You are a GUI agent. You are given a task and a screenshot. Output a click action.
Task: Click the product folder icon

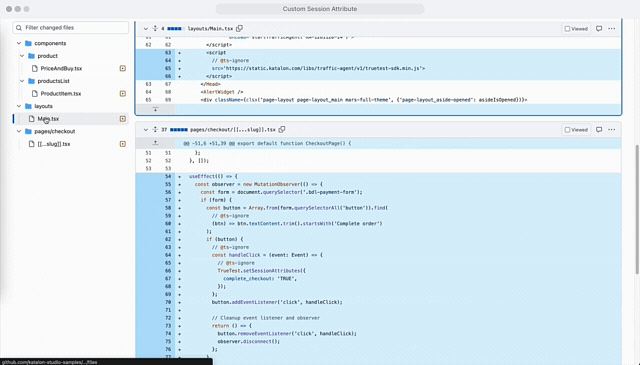[31, 56]
